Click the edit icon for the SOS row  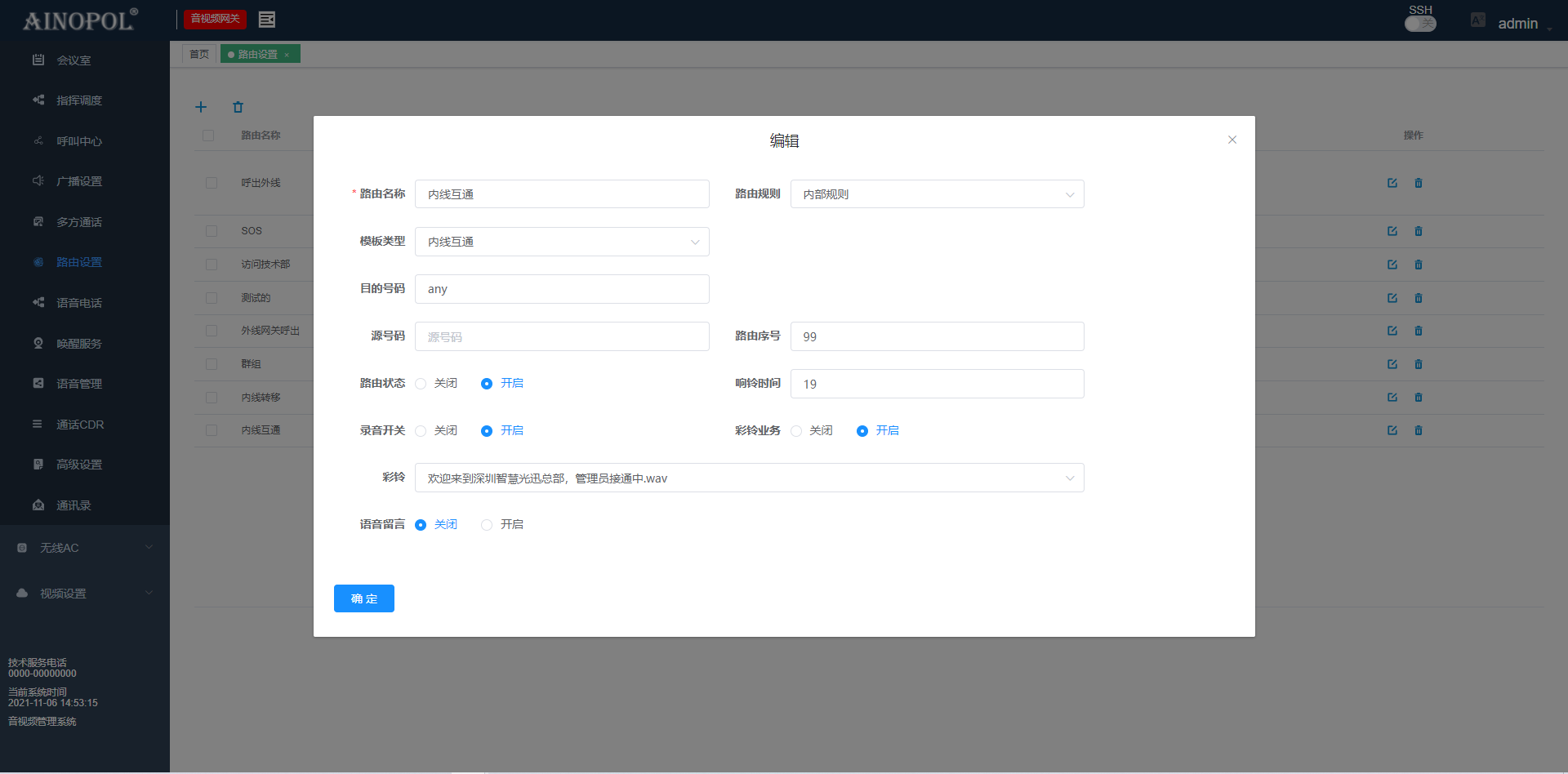1392,231
